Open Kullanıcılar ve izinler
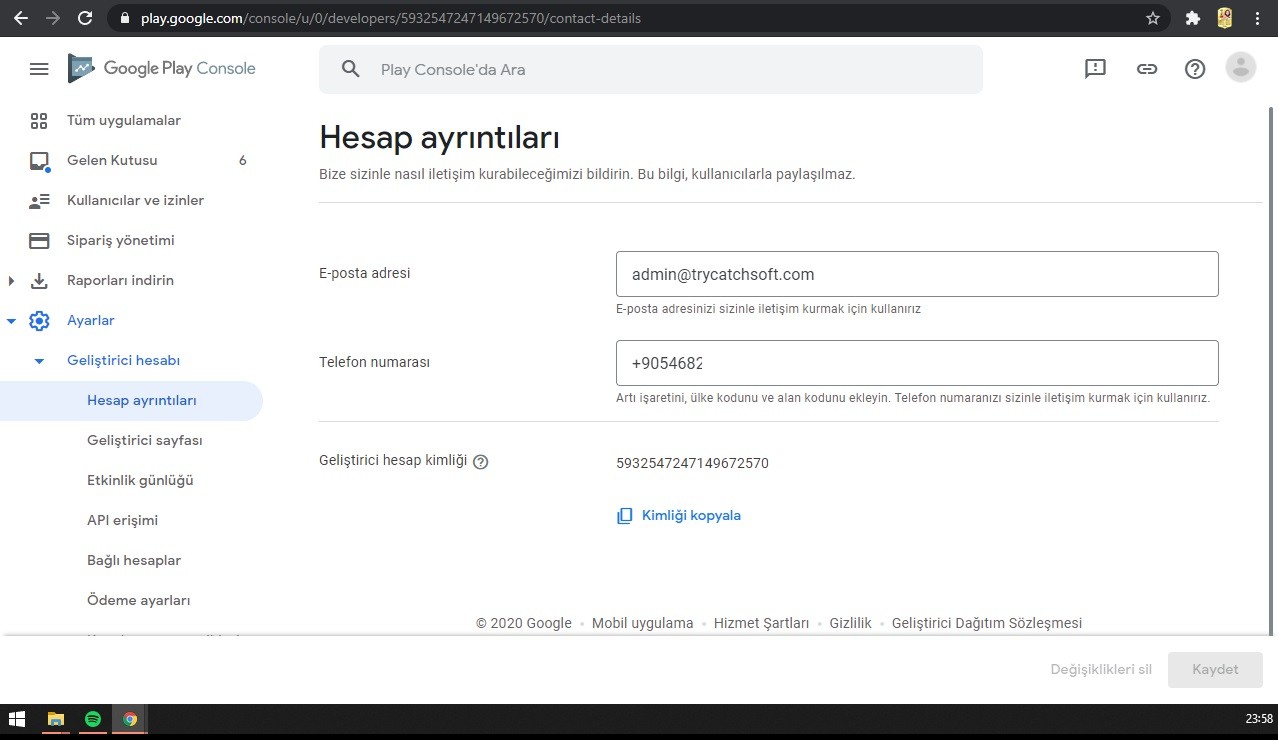Image resolution: width=1278 pixels, height=740 pixels. (135, 201)
